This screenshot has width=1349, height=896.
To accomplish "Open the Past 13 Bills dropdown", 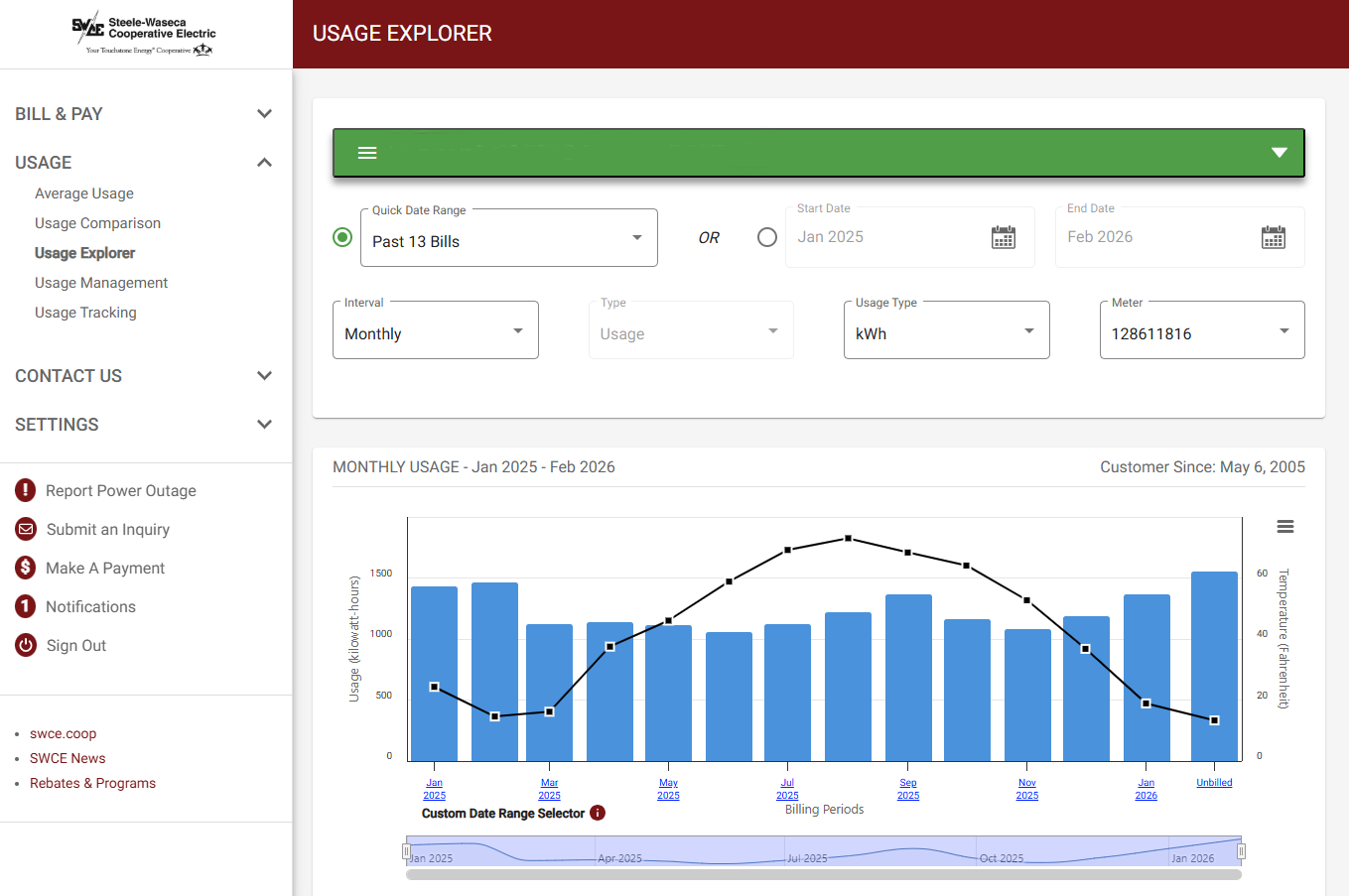I will pos(509,237).
